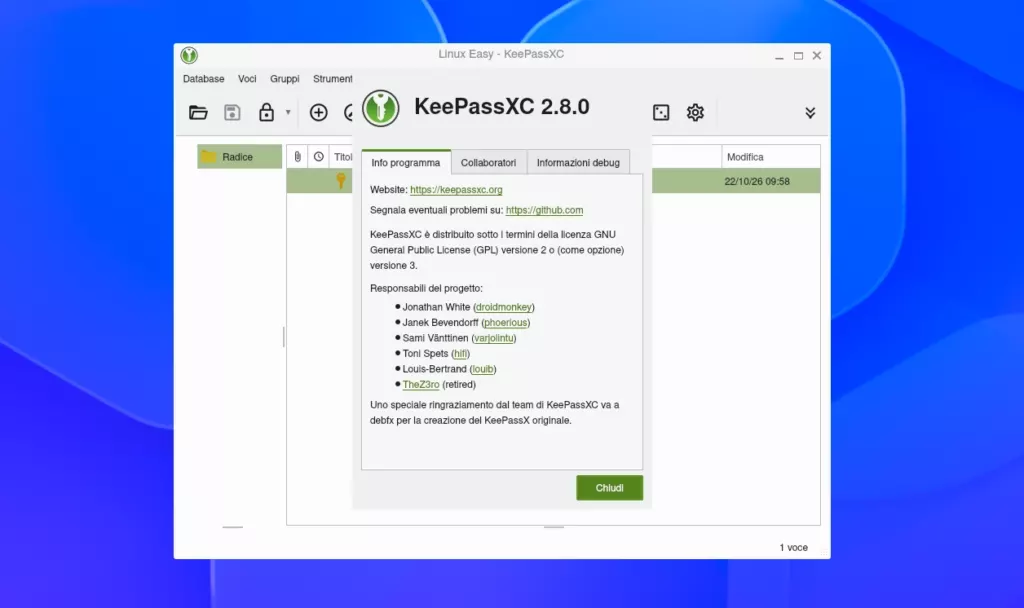Click the yellow key entry icon
1024x608 pixels.
[341, 181]
